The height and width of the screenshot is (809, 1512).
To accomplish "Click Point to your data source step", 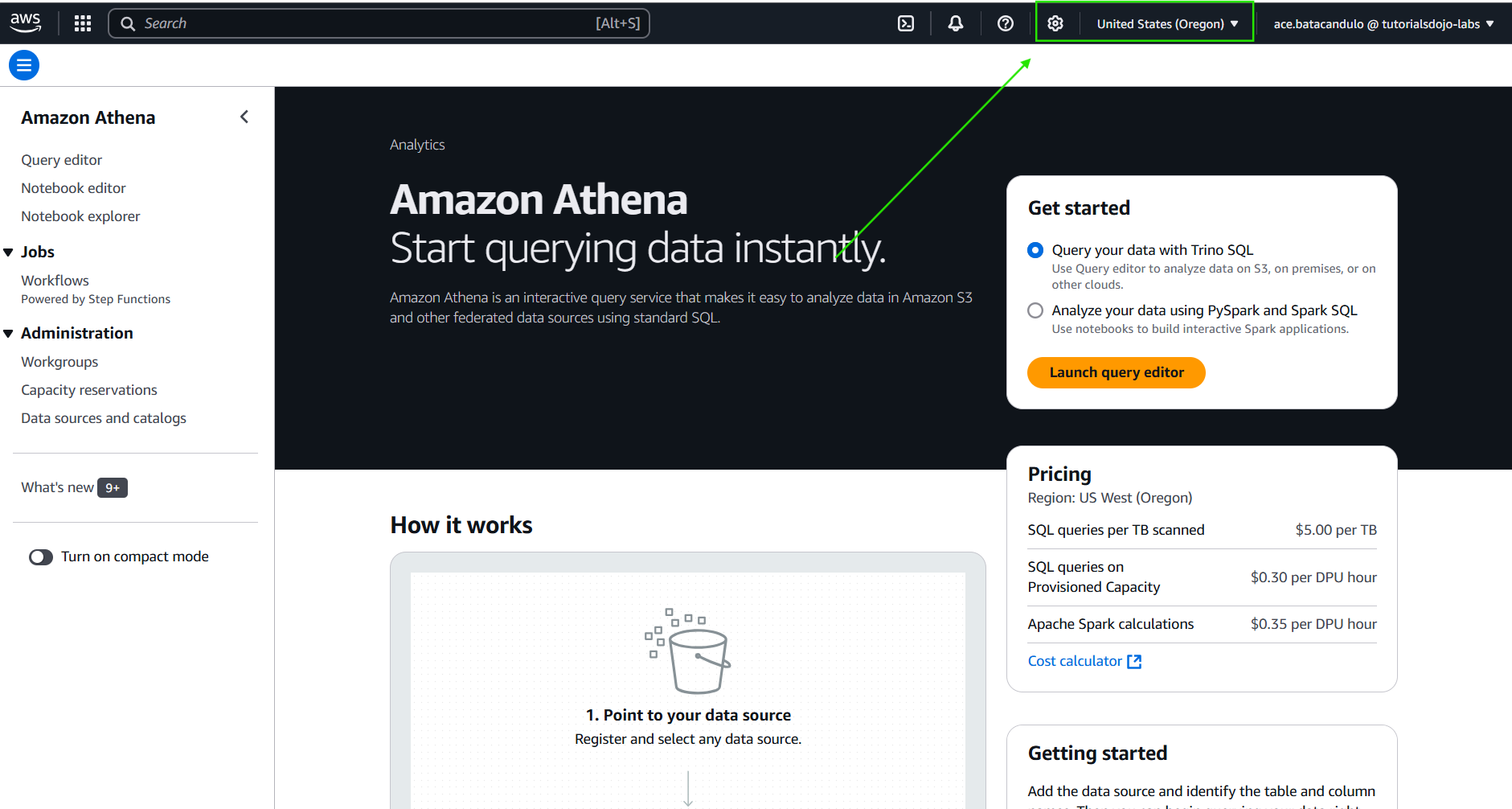I will tap(688, 715).
